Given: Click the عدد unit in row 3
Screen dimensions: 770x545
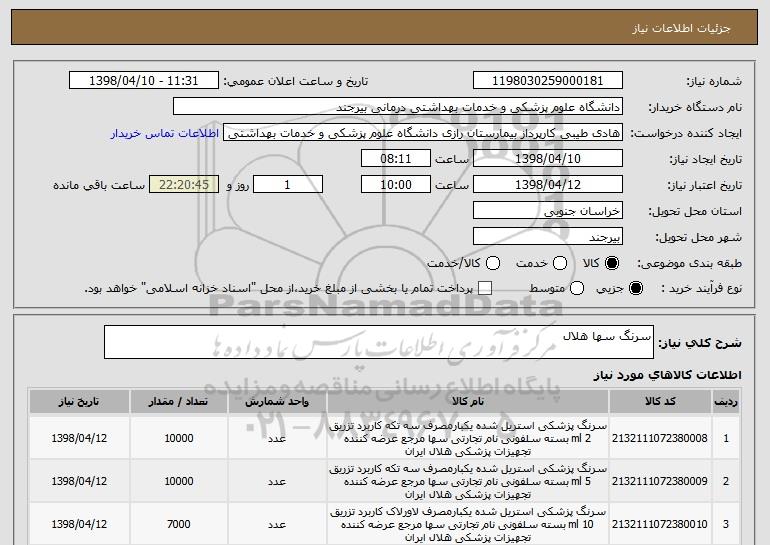Looking at the screenshot, I should [277, 525].
